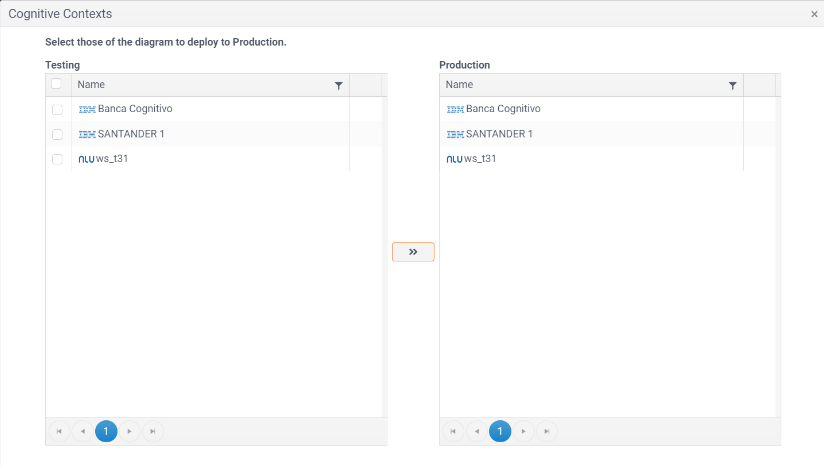Go to next page in Production grid

pyautogui.click(x=523, y=431)
